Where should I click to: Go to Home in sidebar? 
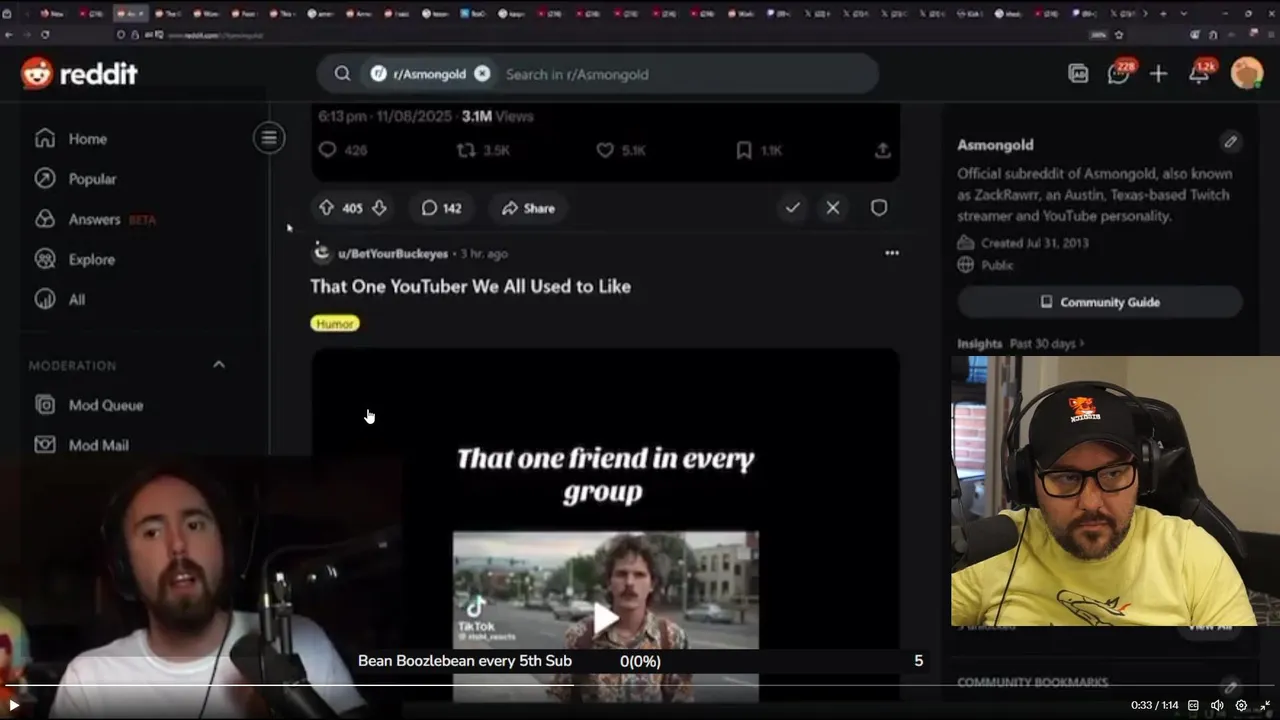pyautogui.click(x=71, y=139)
